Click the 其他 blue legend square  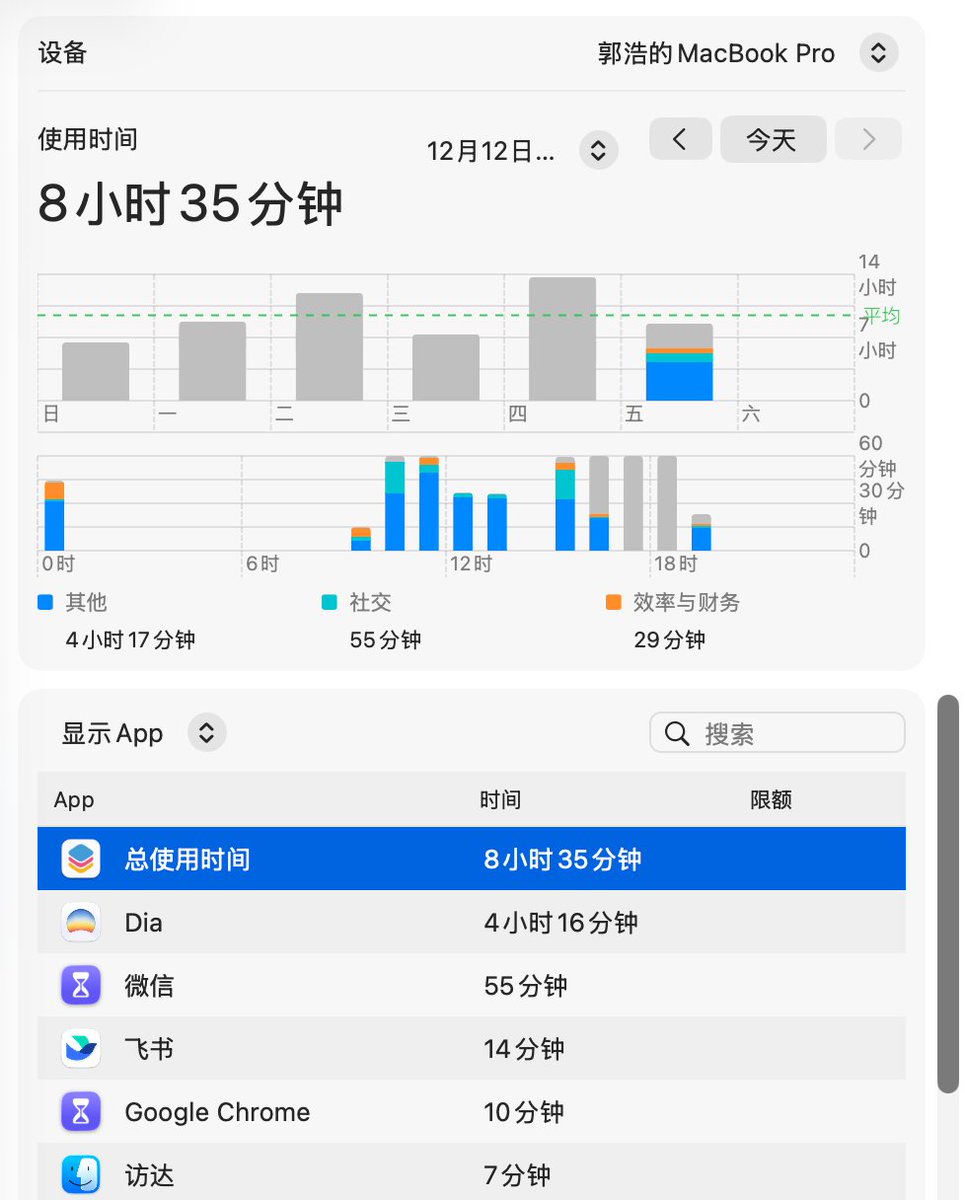click(x=44, y=602)
